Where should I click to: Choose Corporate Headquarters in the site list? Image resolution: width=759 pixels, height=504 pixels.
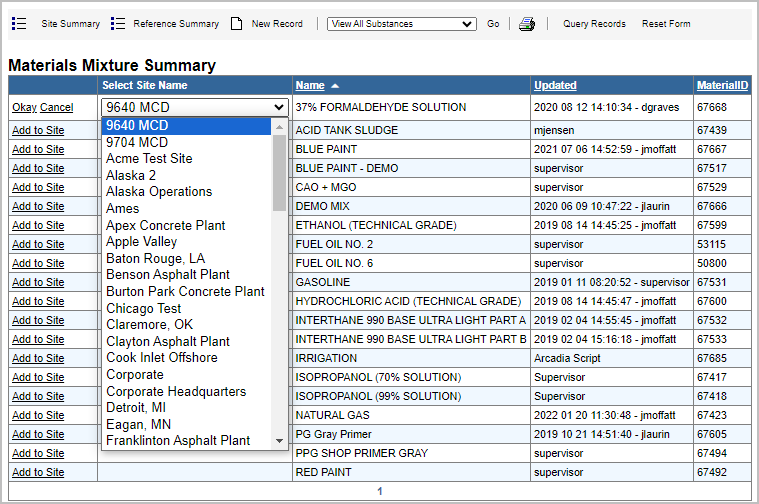click(175, 391)
